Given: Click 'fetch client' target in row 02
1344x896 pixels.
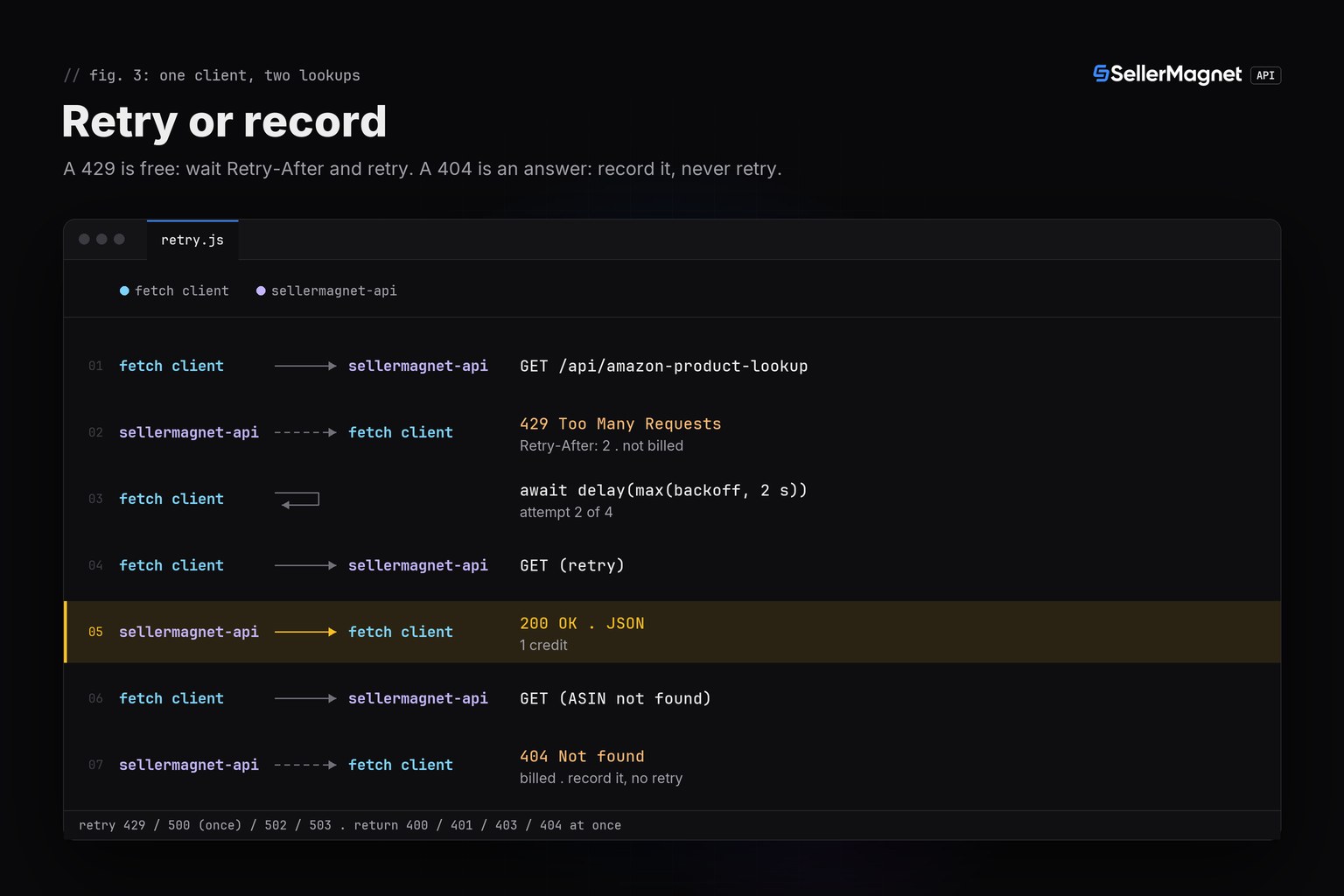Looking at the screenshot, I should pos(401,432).
